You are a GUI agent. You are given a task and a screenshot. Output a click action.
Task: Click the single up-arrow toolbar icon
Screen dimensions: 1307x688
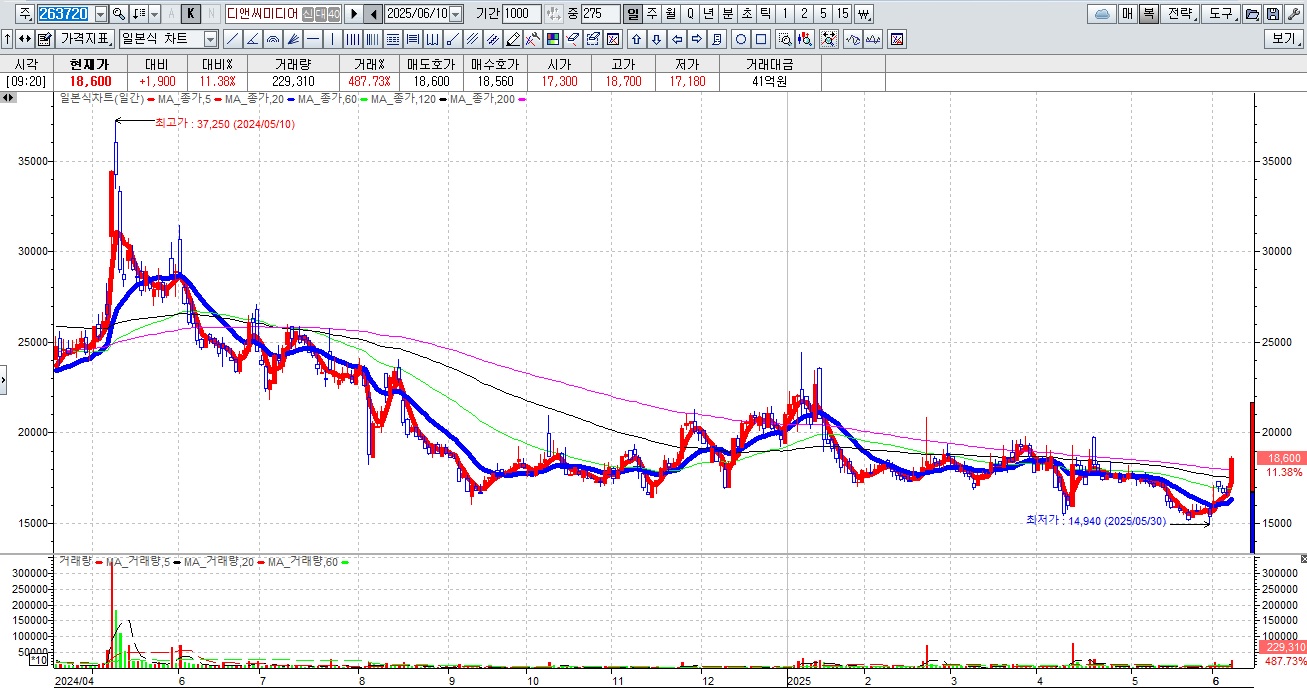(7, 39)
